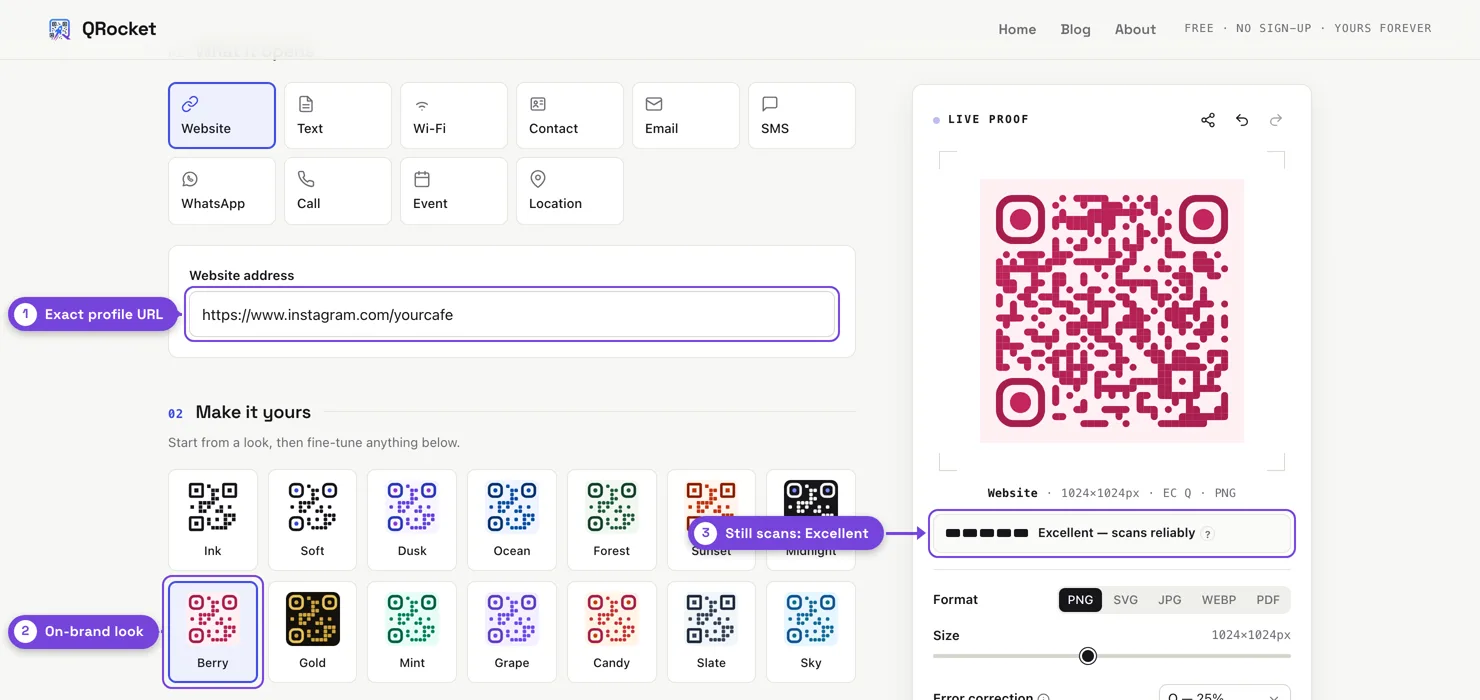Adjust the Size slider handle

pos(1088,656)
